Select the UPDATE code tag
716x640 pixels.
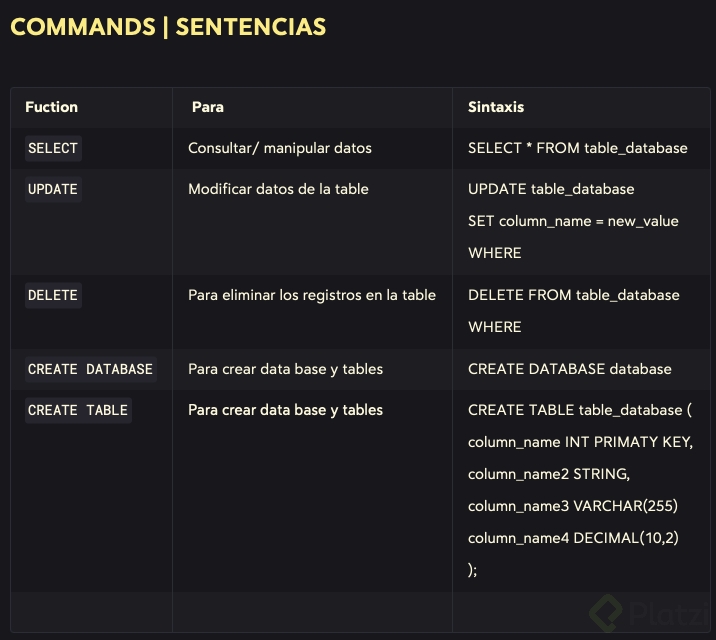click(53, 189)
